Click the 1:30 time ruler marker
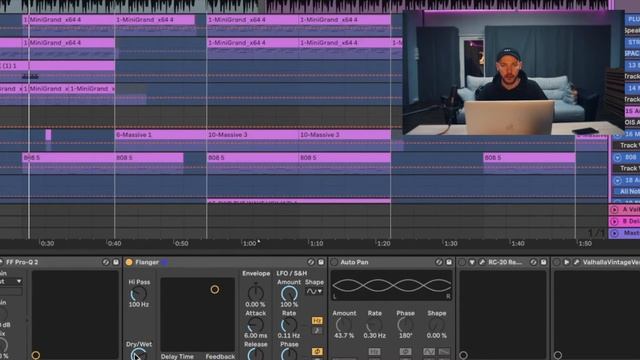The width and height of the screenshot is (640, 360). pos(451,244)
